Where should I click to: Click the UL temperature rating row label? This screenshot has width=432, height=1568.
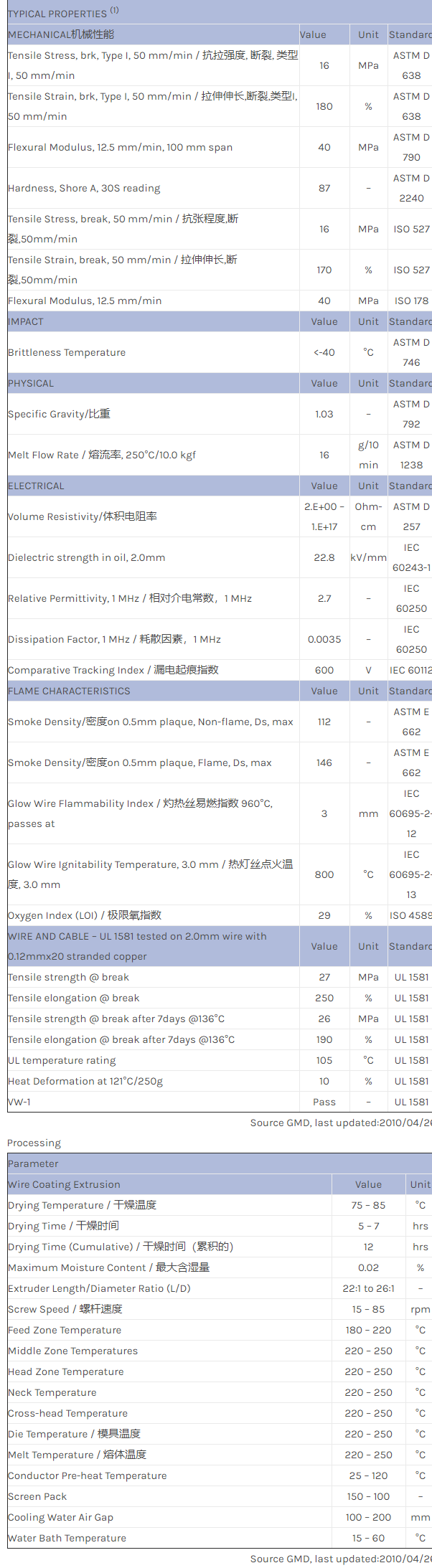[62, 1060]
